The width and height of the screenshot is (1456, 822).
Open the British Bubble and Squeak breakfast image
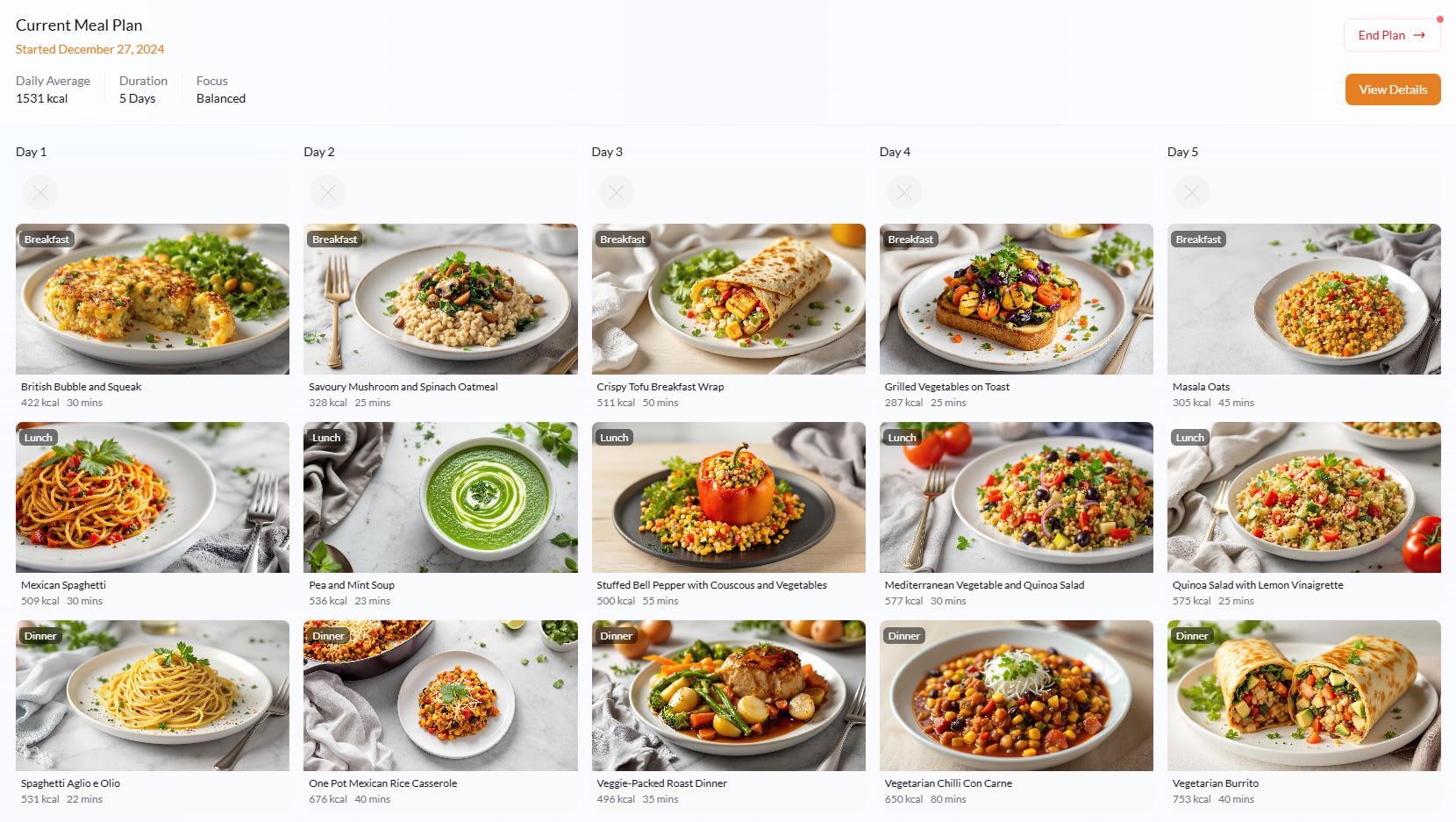point(153,299)
